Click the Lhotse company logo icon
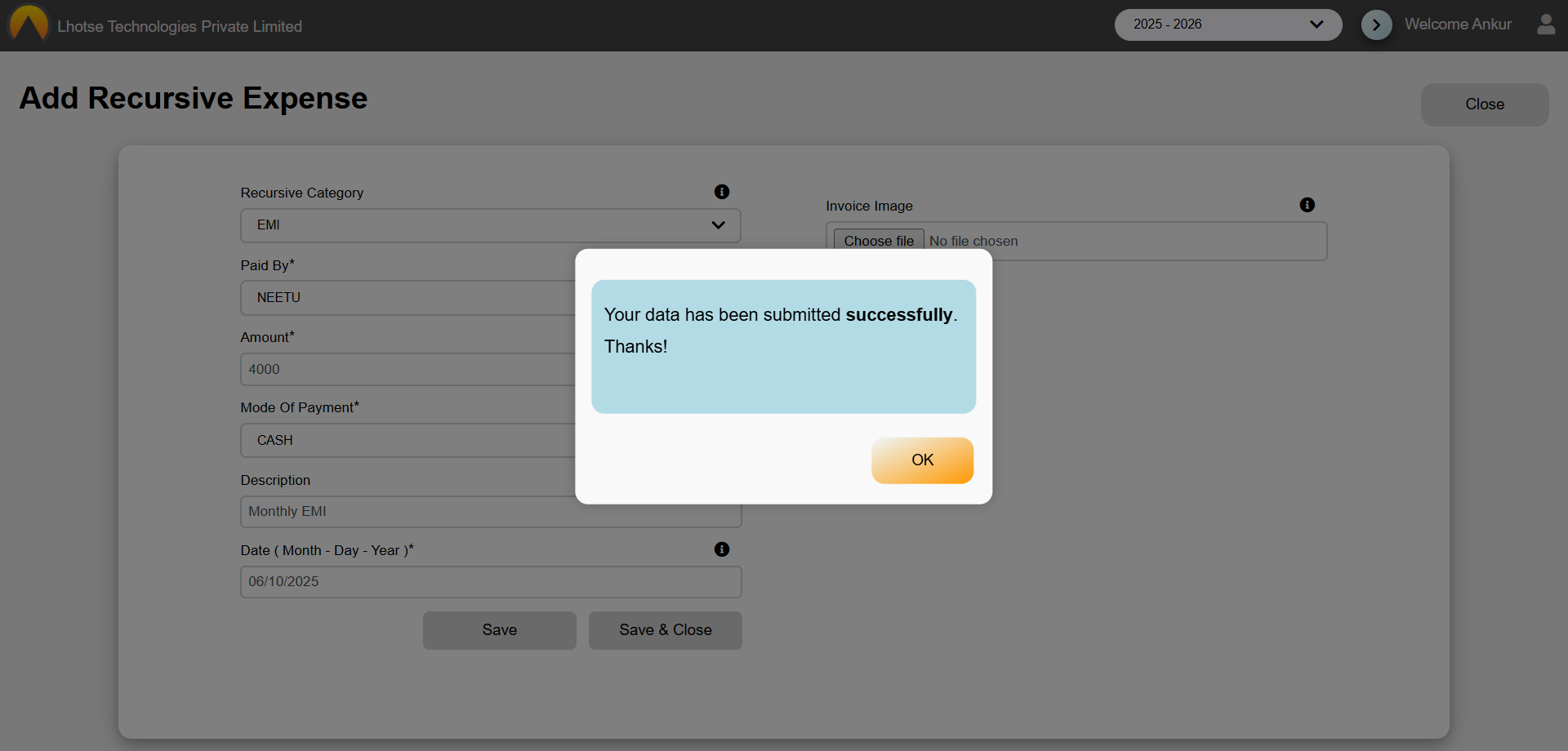 tap(29, 23)
